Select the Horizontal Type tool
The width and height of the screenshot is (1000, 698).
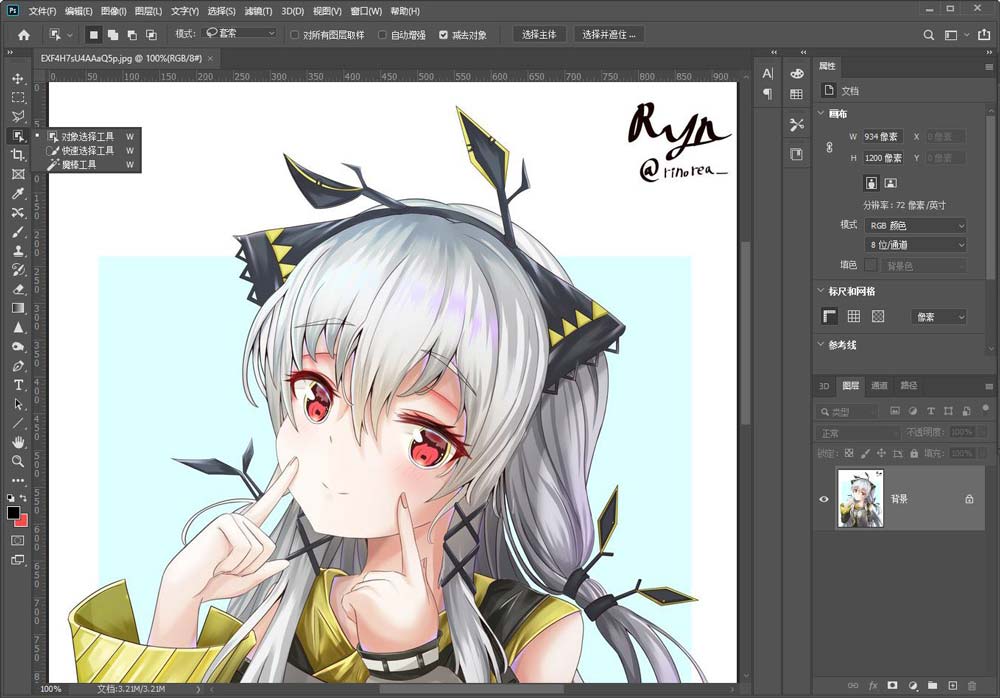[18, 385]
